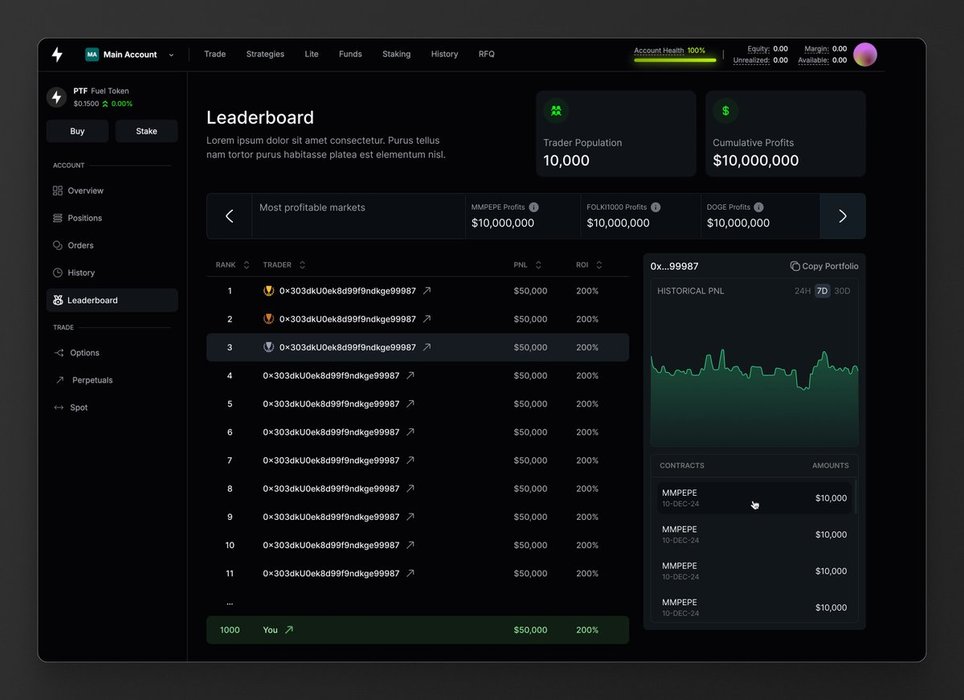Click the MMPEPE Profits info icon
964x700 pixels.
pos(534,207)
